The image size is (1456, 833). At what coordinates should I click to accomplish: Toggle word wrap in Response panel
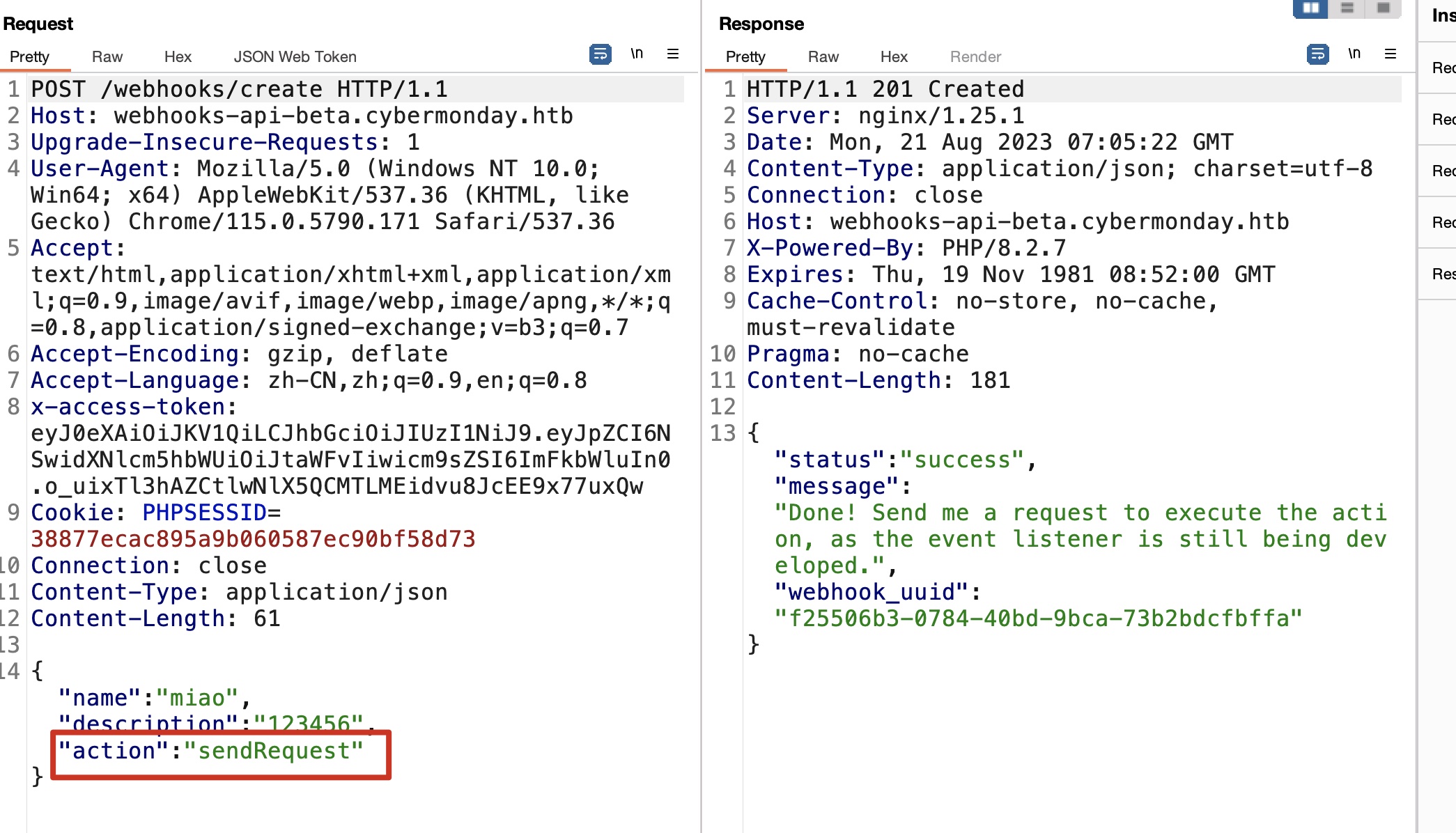(x=1317, y=54)
